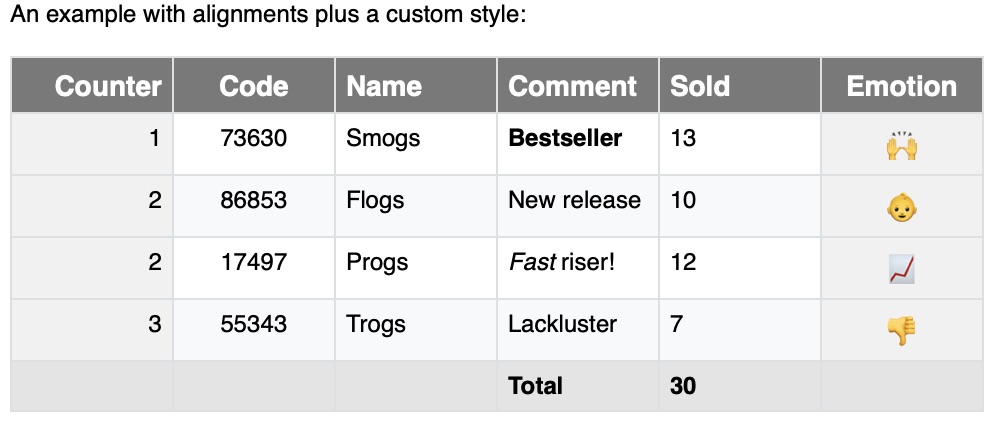Select code 17497 cell
994x440 pixels.
[254, 262]
